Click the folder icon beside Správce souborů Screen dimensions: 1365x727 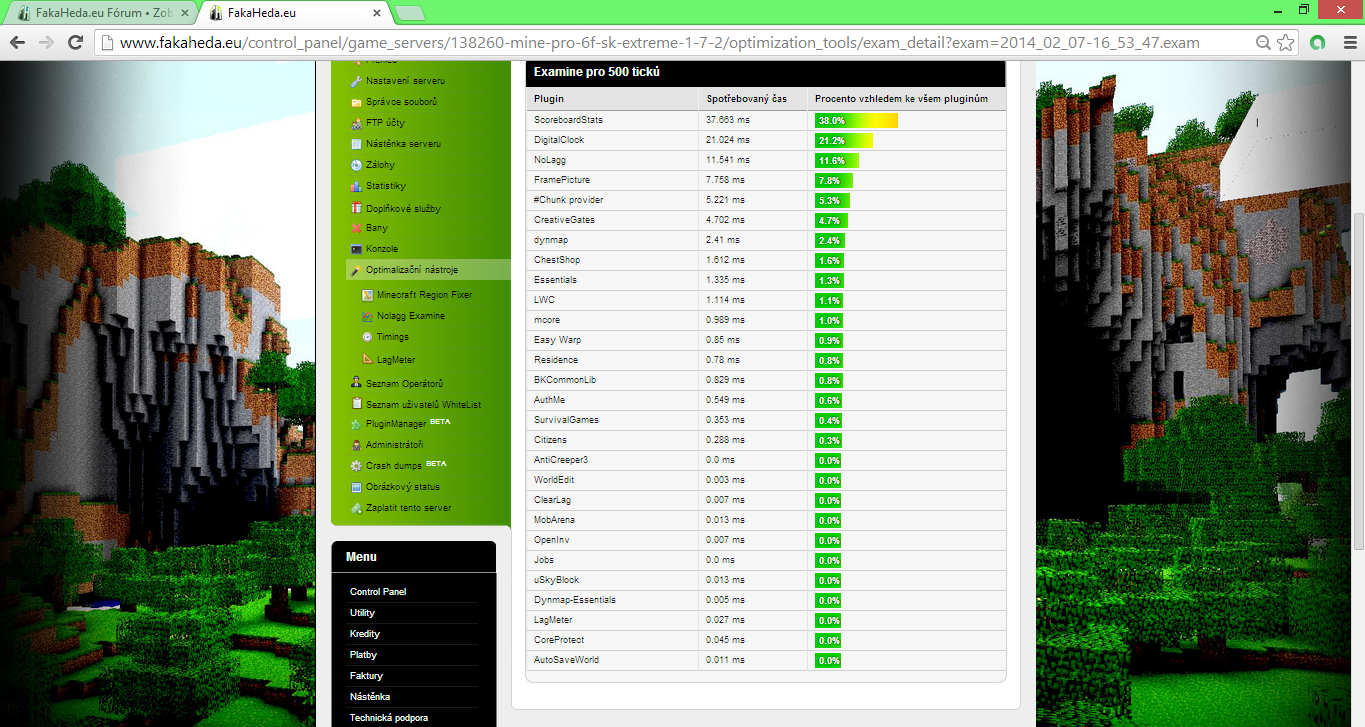click(x=356, y=102)
